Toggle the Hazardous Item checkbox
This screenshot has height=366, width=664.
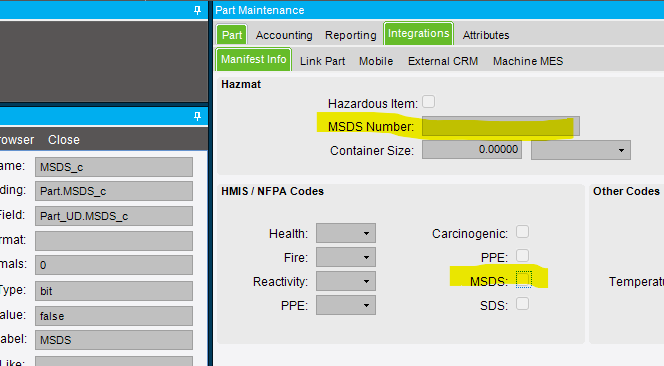coord(429,102)
